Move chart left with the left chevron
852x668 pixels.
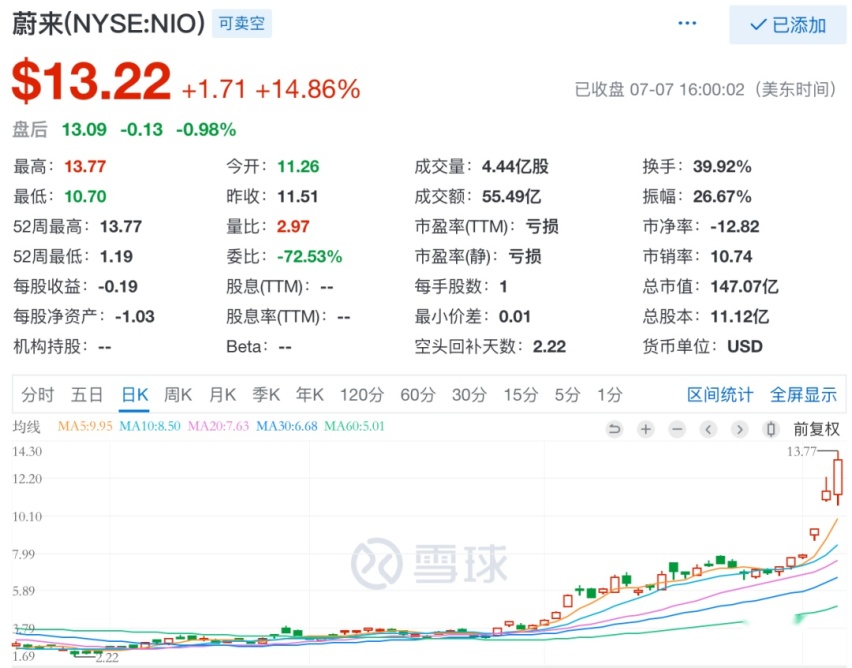point(708,429)
